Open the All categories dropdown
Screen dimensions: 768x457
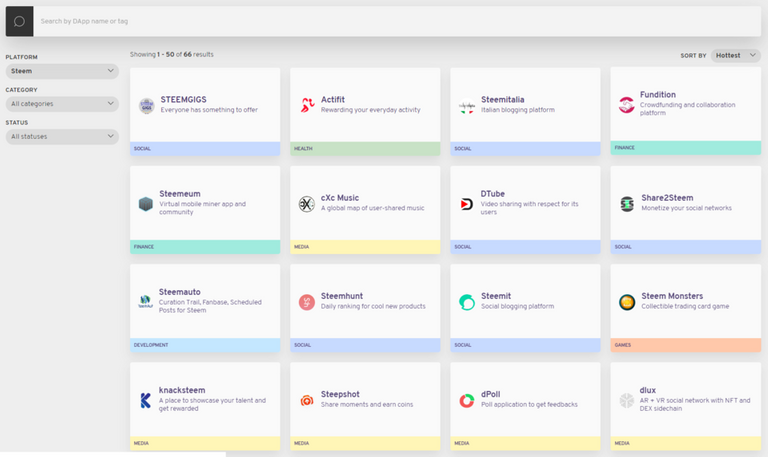[62, 103]
